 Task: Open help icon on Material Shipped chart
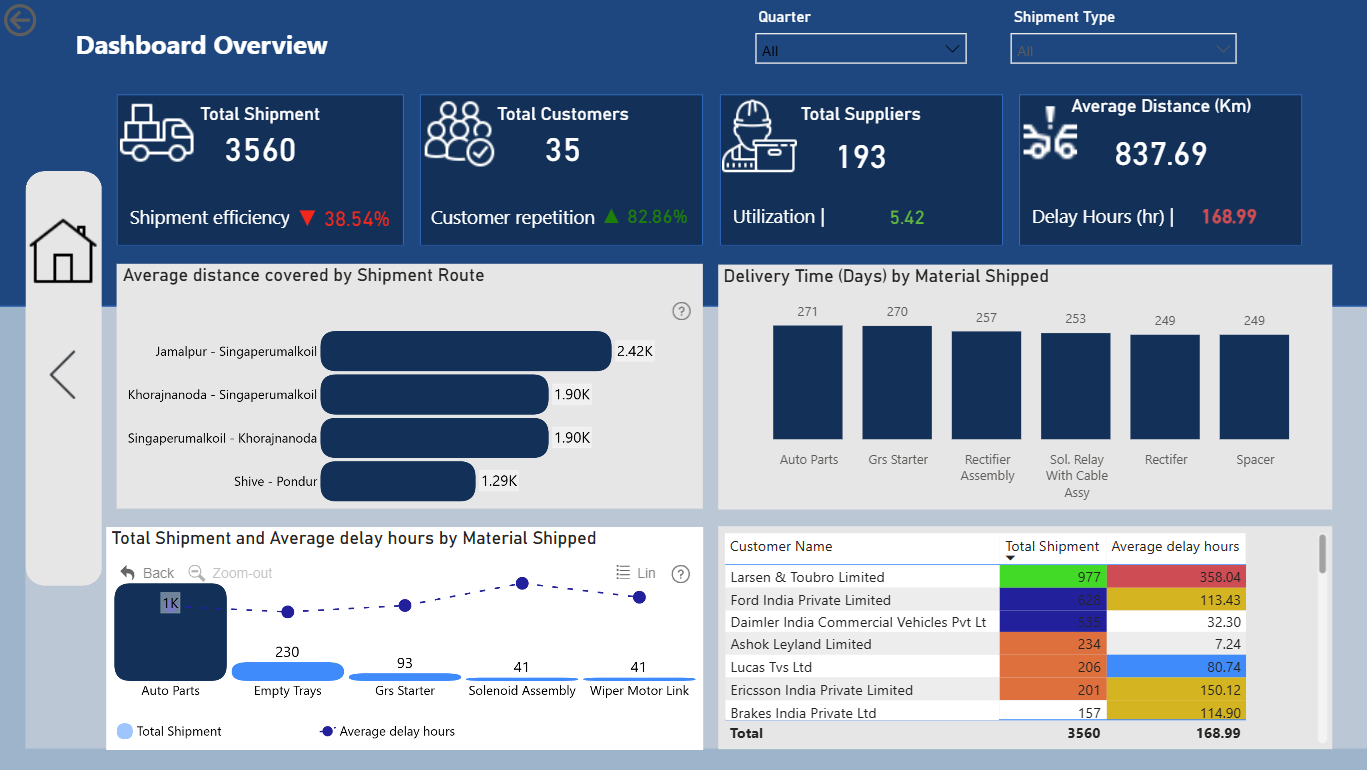click(681, 574)
